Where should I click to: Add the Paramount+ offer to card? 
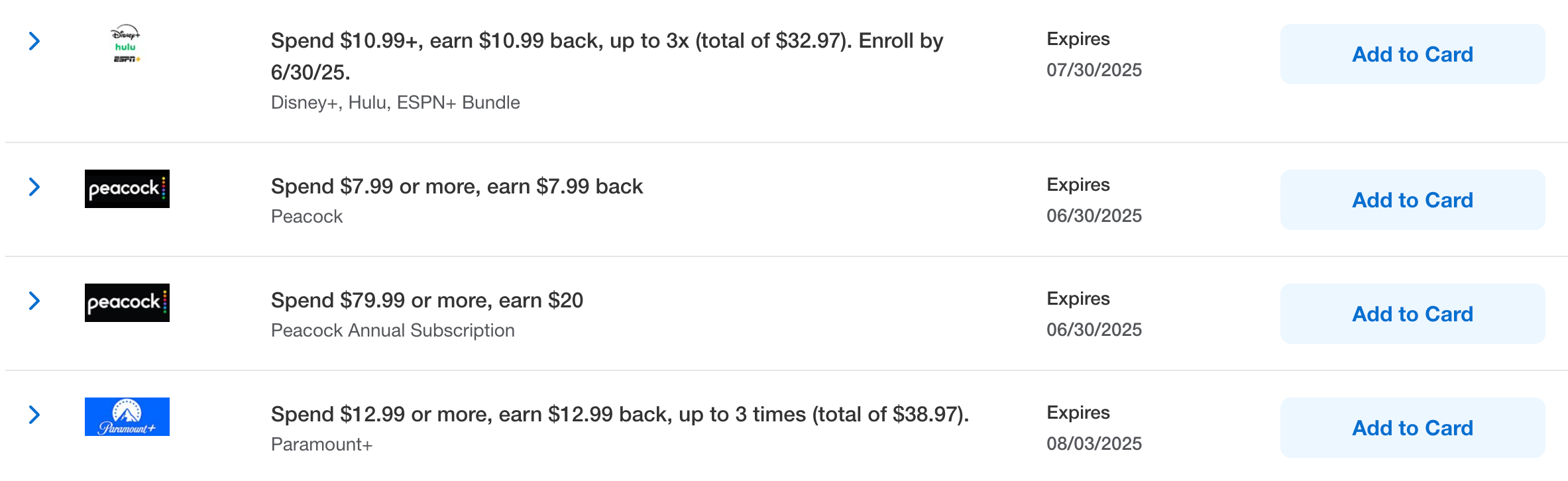[1413, 427]
